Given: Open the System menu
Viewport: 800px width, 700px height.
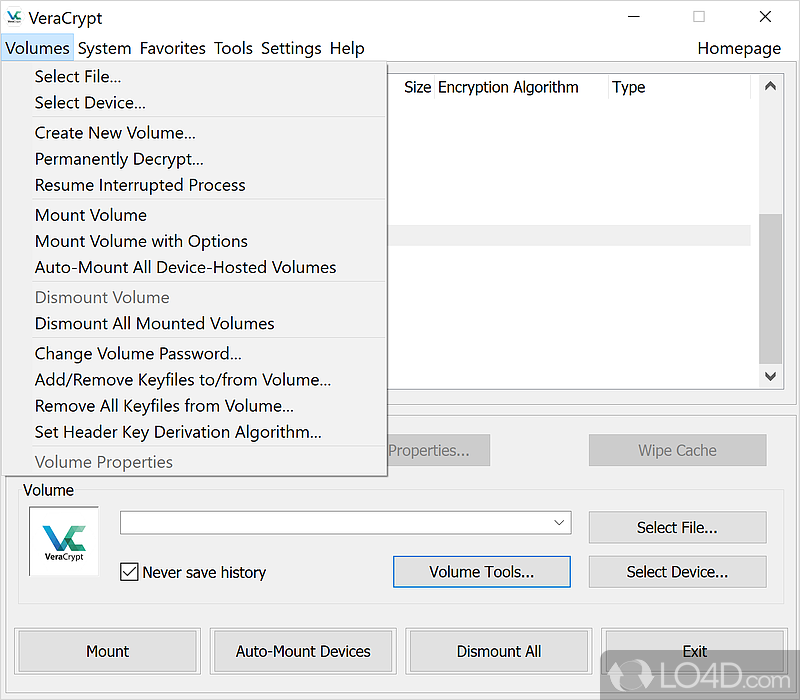Looking at the screenshot, I should (104, 48).
